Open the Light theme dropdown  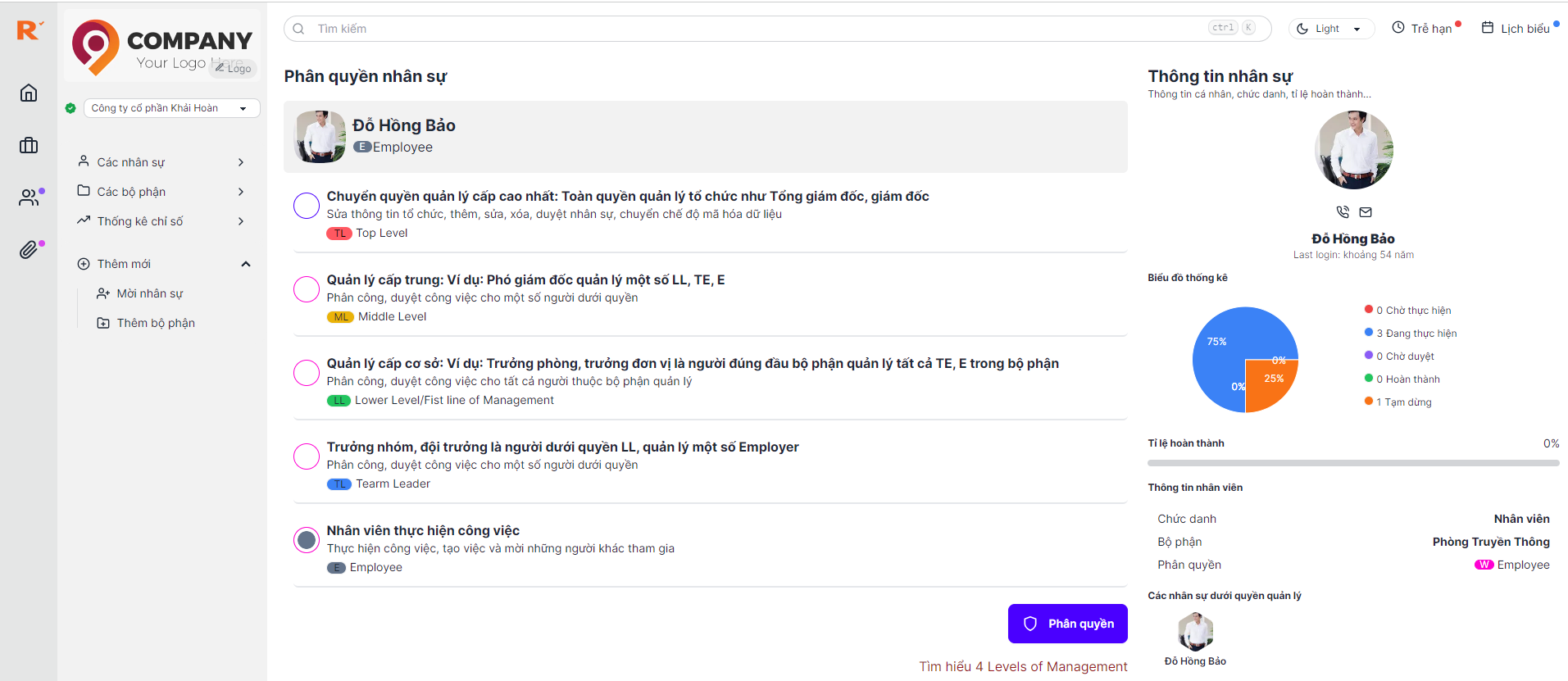click(1331, 29)
